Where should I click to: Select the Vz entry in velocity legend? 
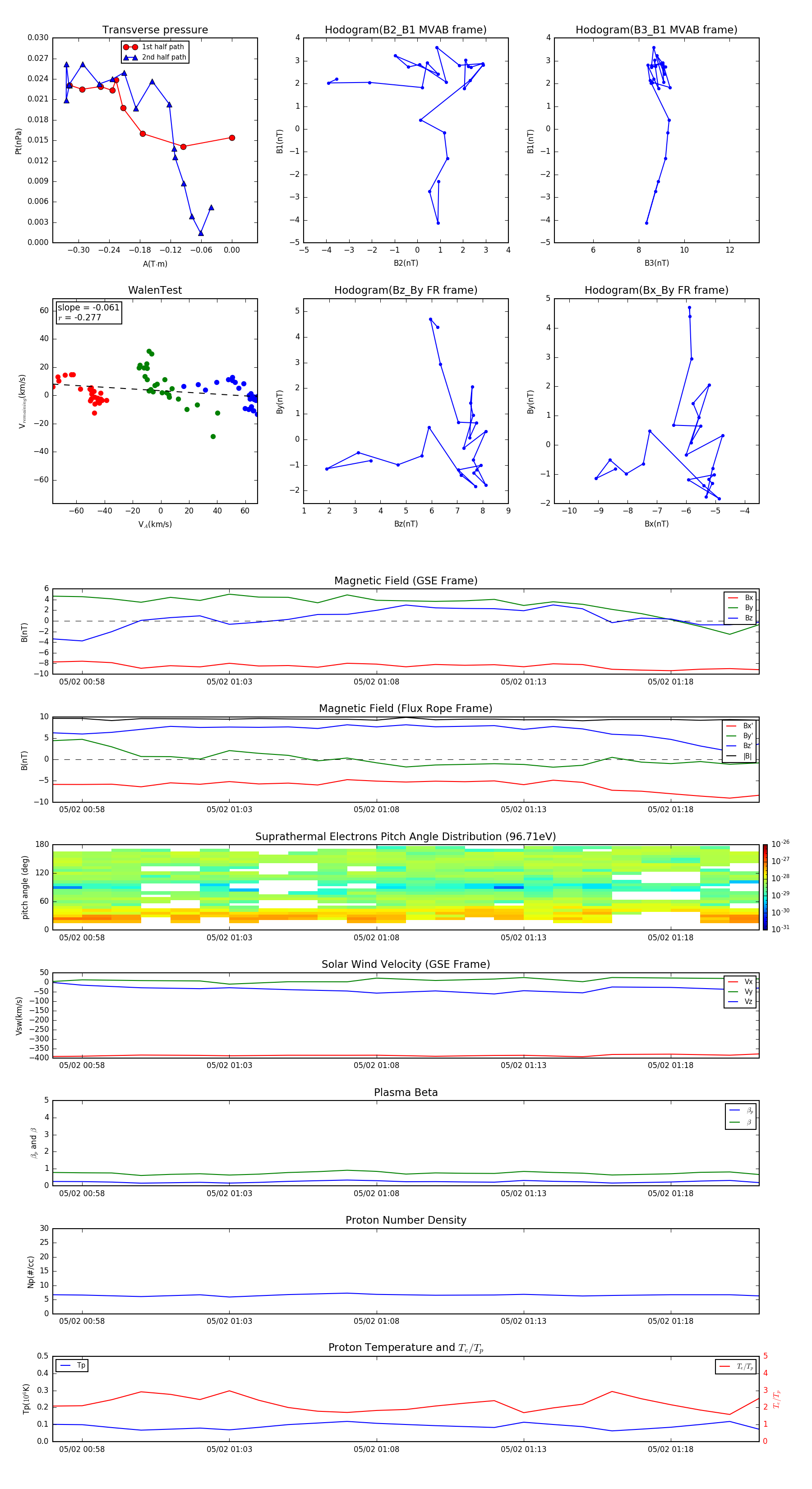pyautogui.click(x=741, y=1002)
